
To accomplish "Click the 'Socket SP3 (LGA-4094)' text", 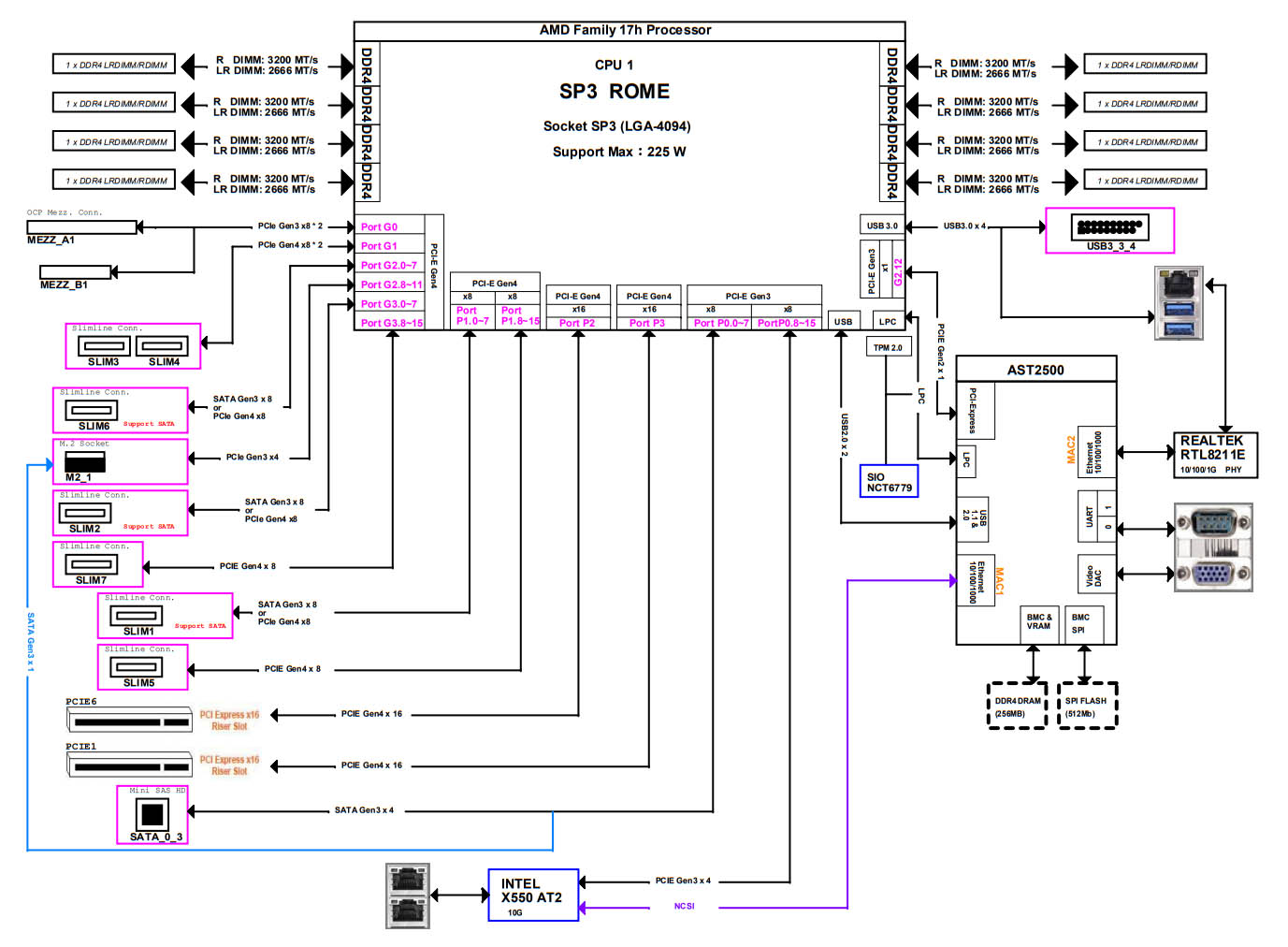I will pyautogui.click(x=616, y=126).
